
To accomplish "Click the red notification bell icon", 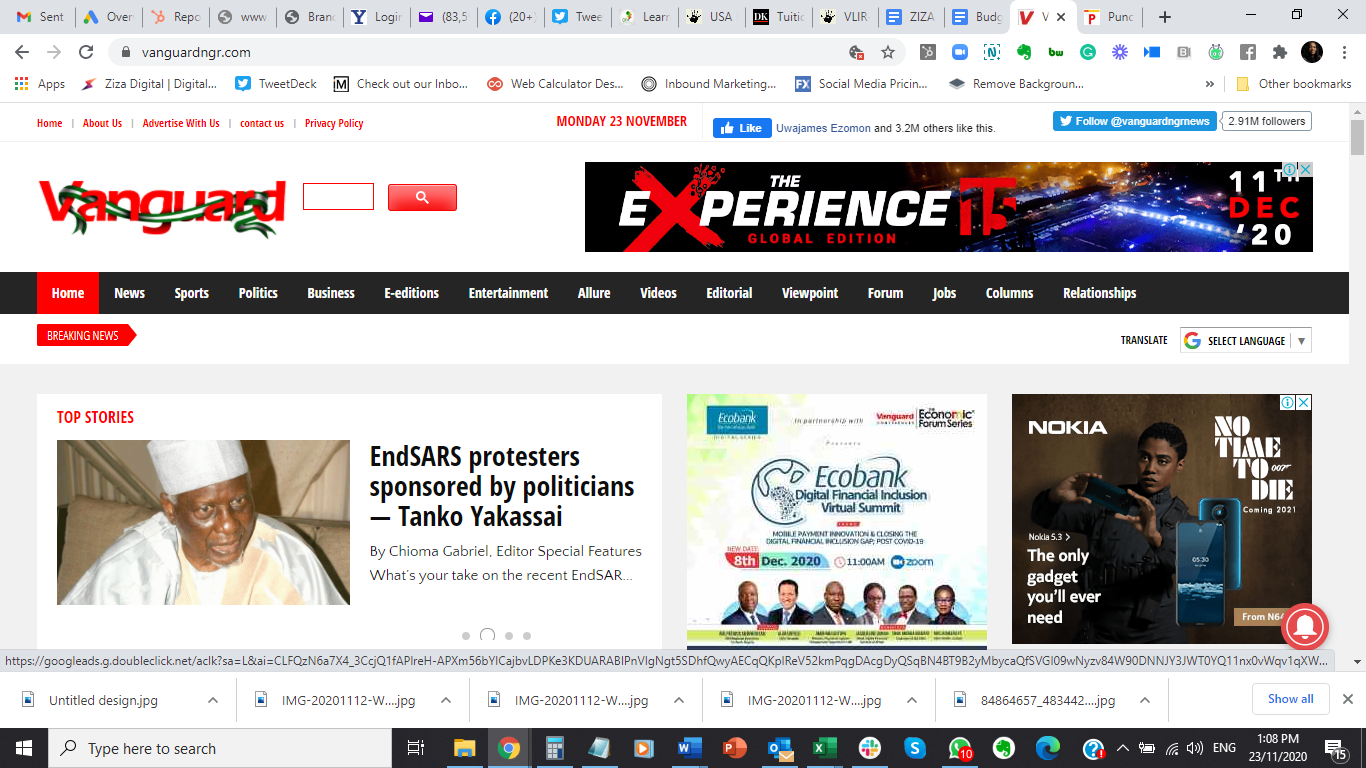I will [1304, 627].
